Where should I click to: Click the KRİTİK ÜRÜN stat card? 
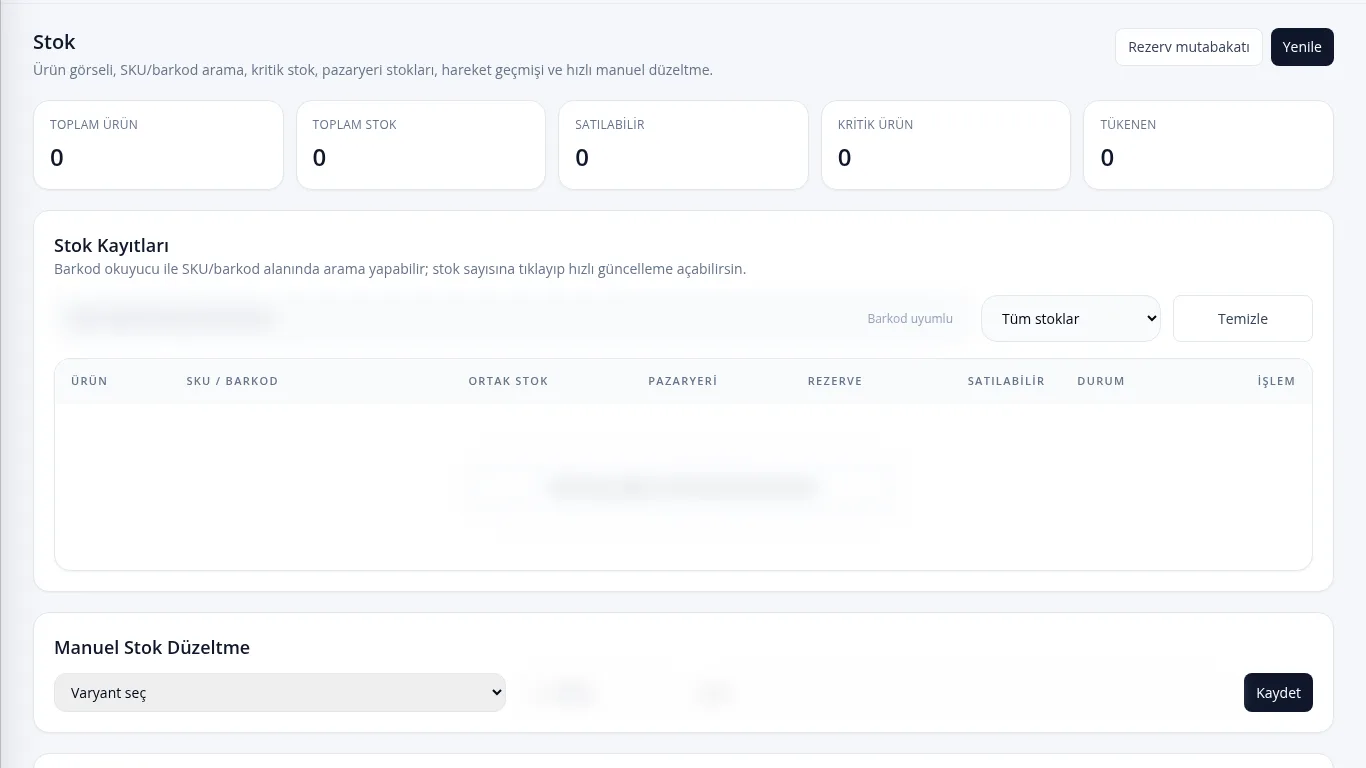[x=946, y=145]
